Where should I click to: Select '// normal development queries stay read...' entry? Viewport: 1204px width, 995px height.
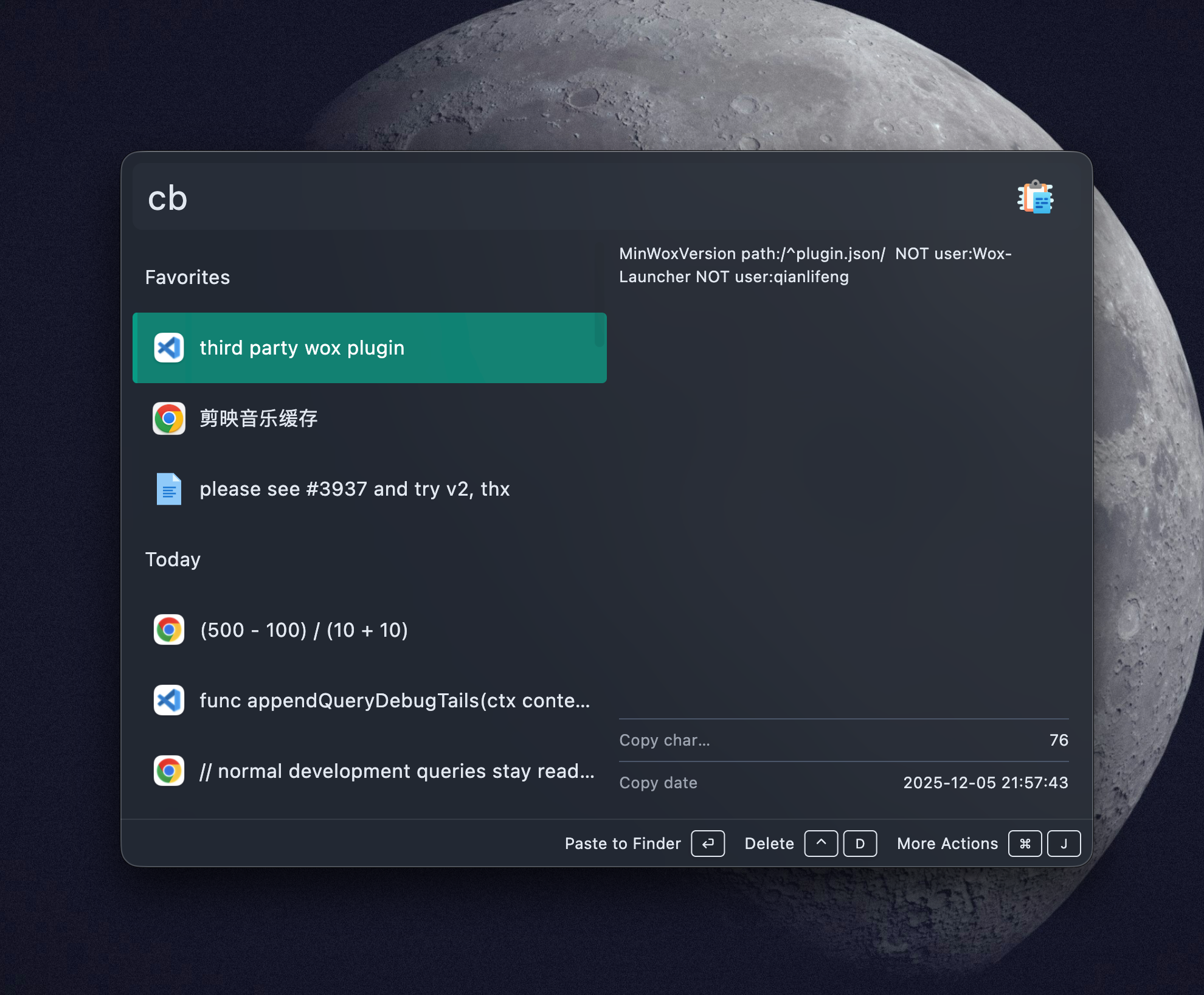click(370, 771)
